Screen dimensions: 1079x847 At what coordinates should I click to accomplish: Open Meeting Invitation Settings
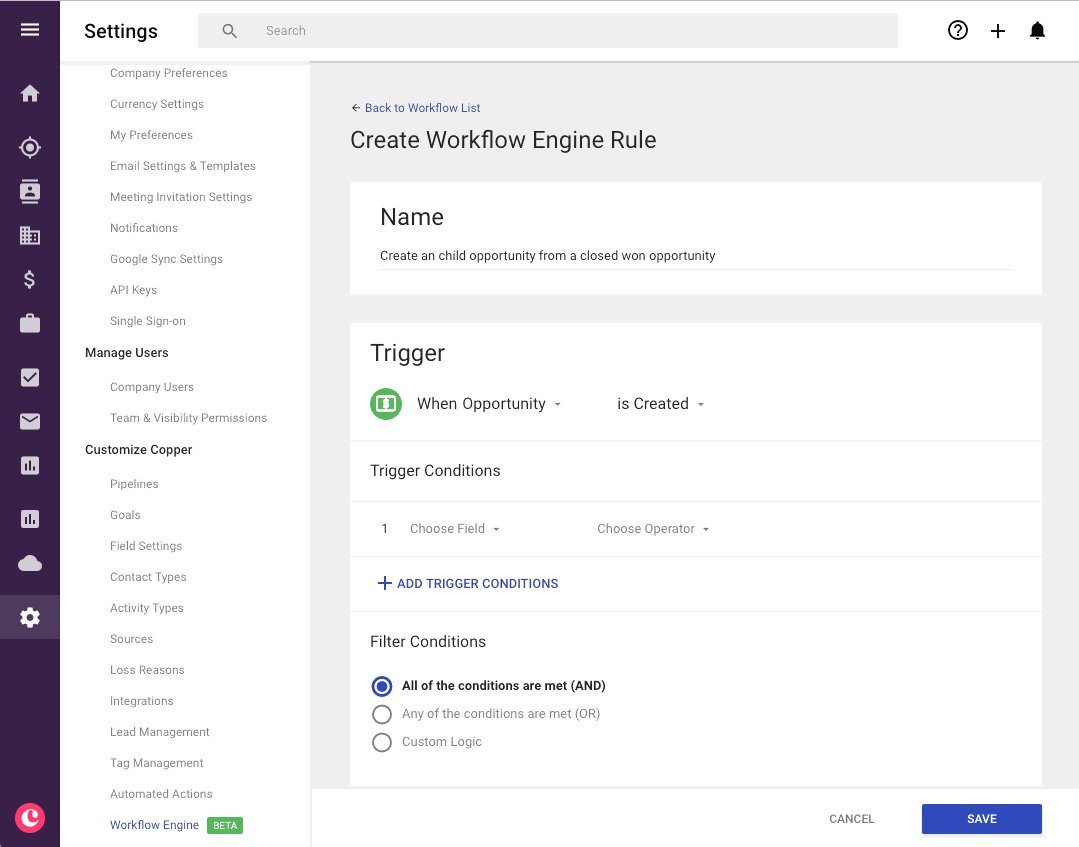[x=181, y=197]
